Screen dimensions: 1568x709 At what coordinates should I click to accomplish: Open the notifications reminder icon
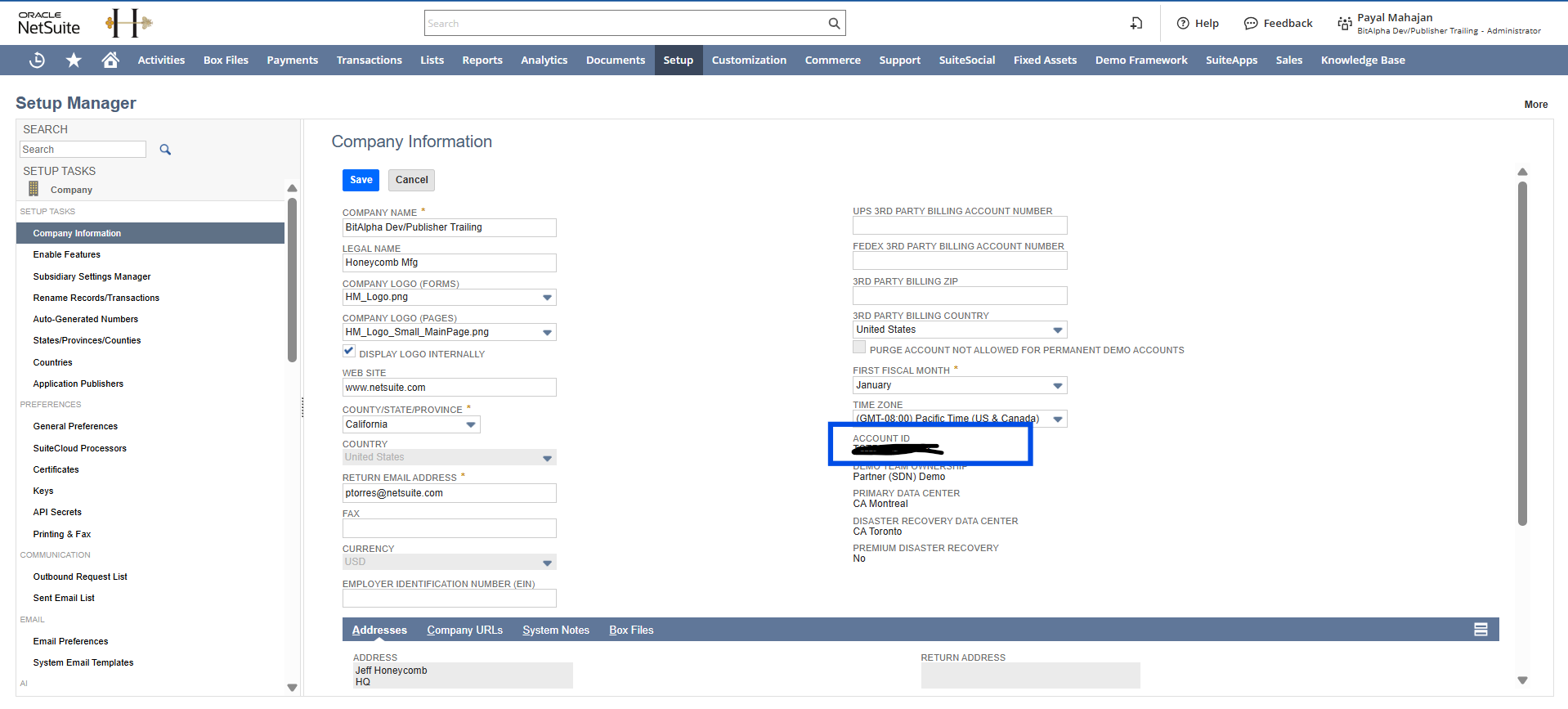click(1136, 23)
